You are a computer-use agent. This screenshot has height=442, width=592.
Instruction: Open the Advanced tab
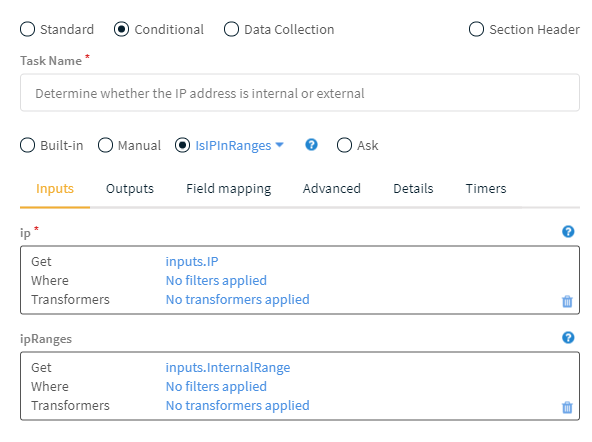[x=331, y=188]
